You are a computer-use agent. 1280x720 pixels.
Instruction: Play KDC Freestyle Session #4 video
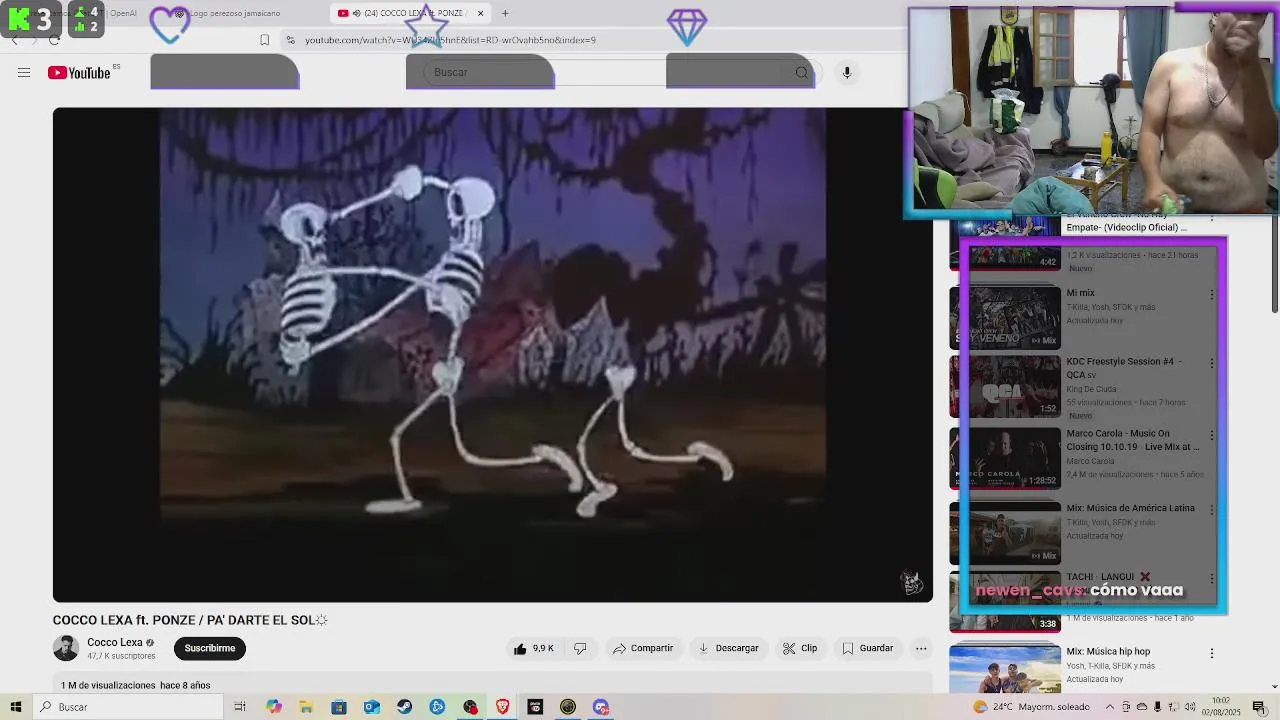click(1005, 386)
